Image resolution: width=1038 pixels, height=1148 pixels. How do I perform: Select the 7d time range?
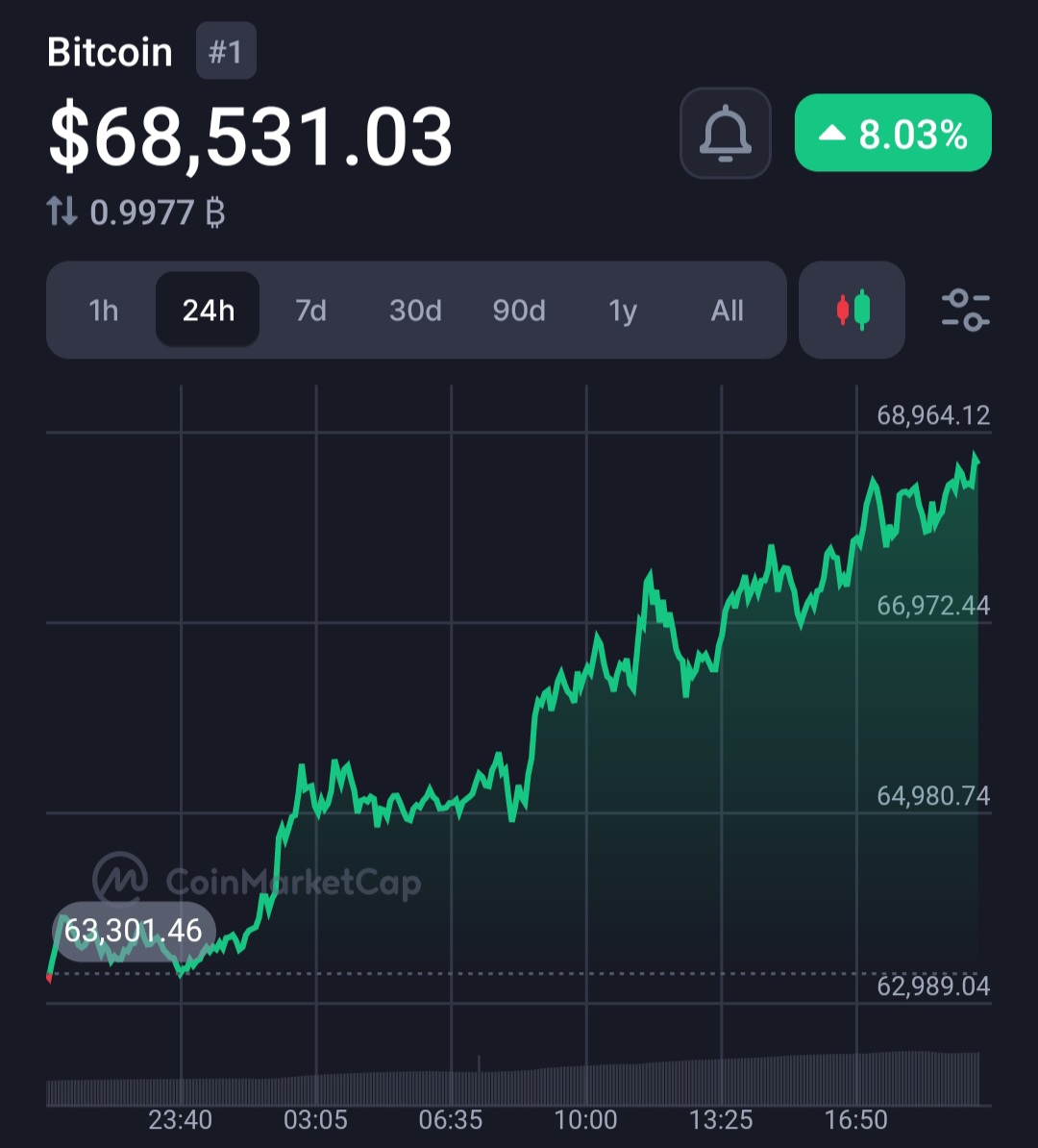311,310
